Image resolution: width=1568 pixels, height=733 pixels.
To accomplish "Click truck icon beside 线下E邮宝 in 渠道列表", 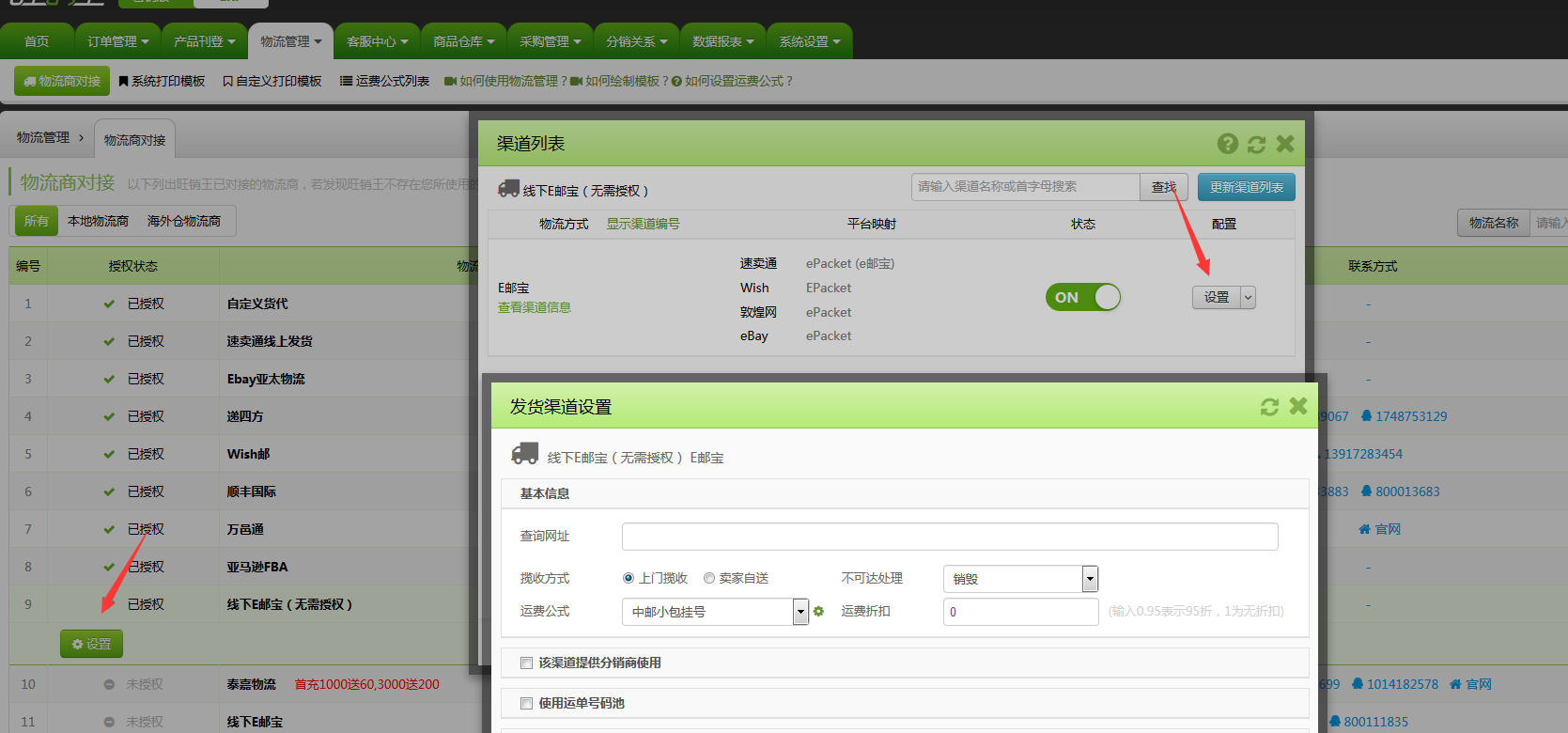I will tap(508, 189).
